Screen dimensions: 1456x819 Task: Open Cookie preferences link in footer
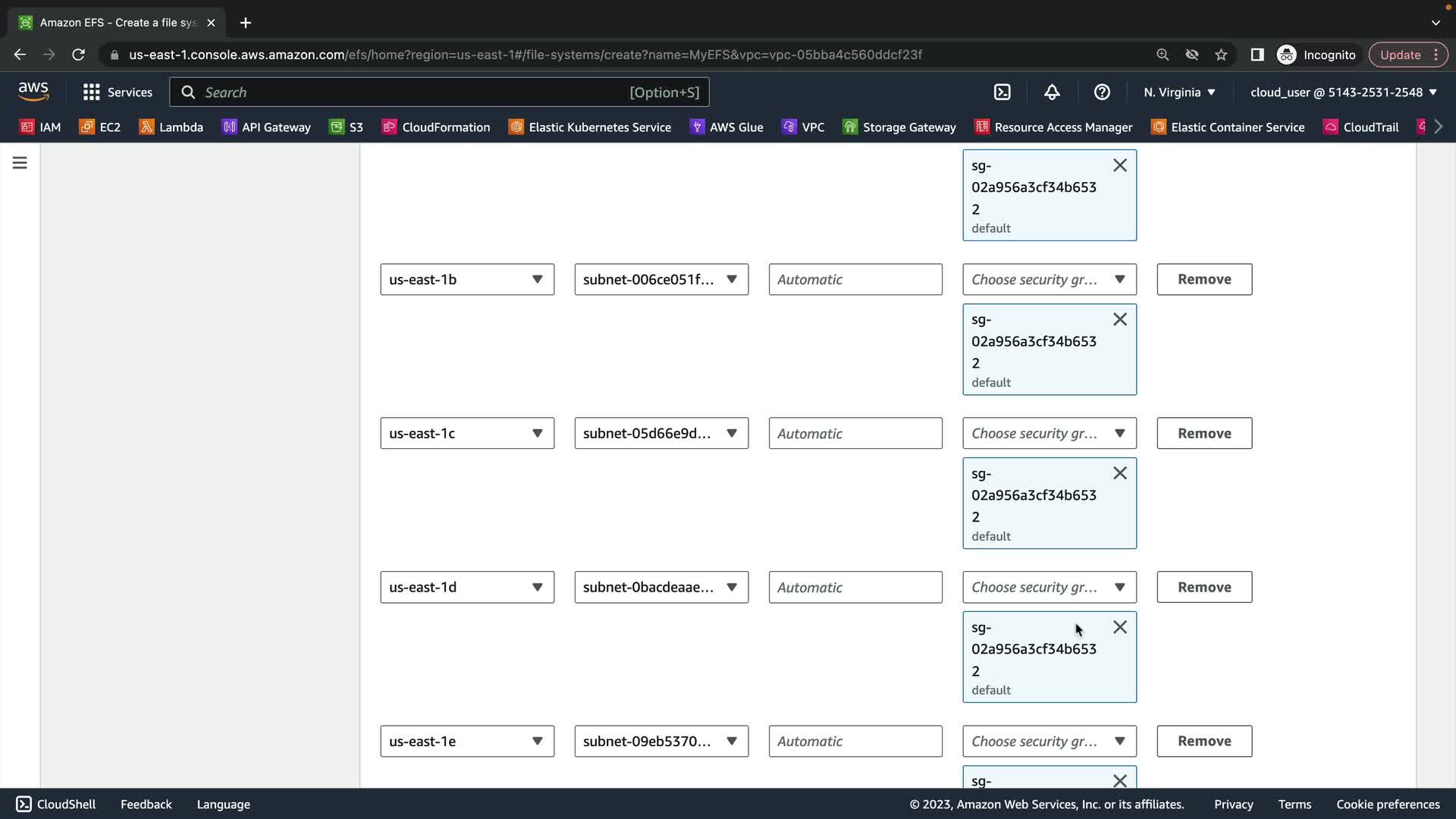click(x=1387, y=805)
